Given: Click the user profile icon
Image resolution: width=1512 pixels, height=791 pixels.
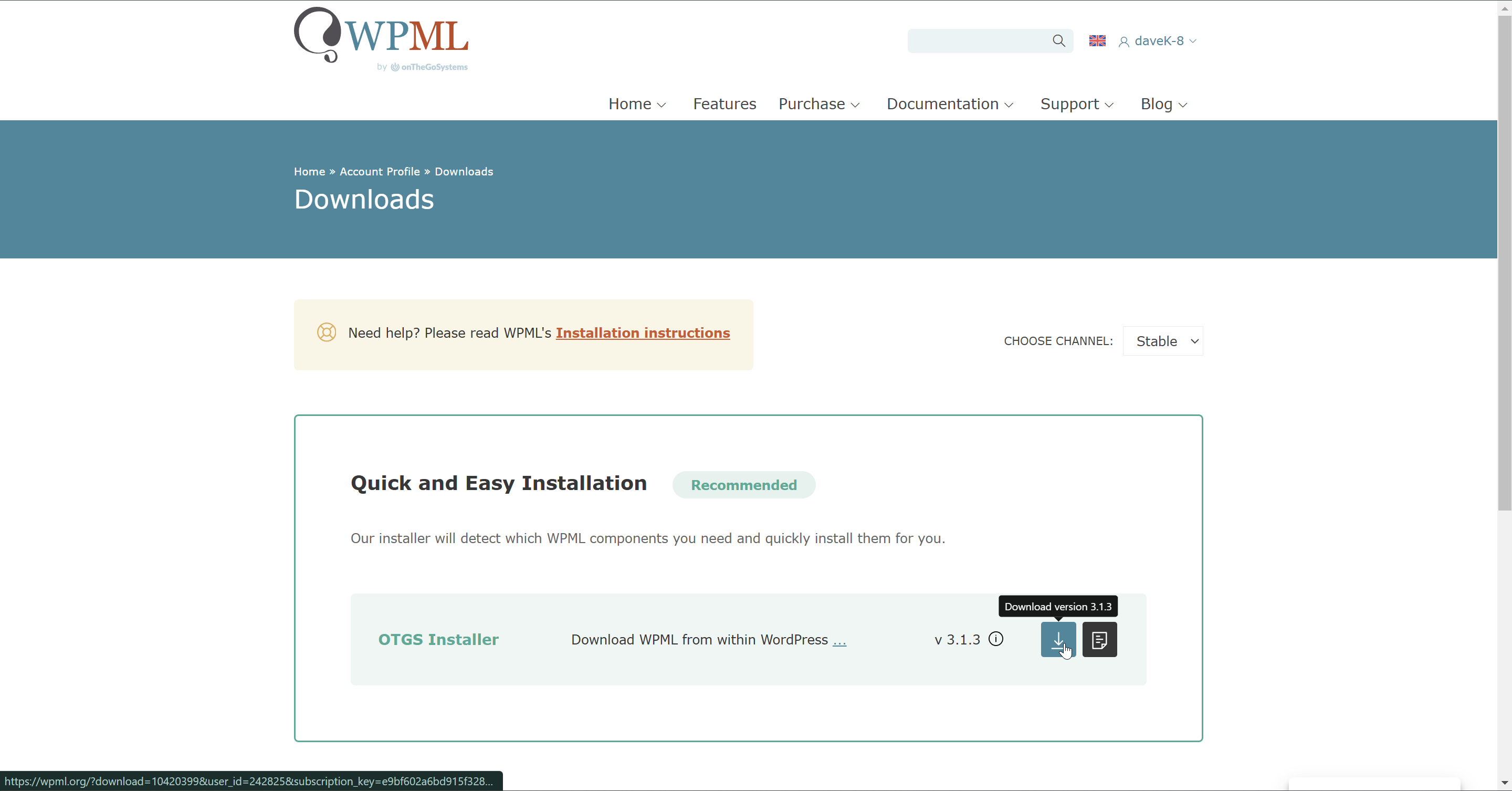Looking at the screenshot, I should tap(1123, 41).
